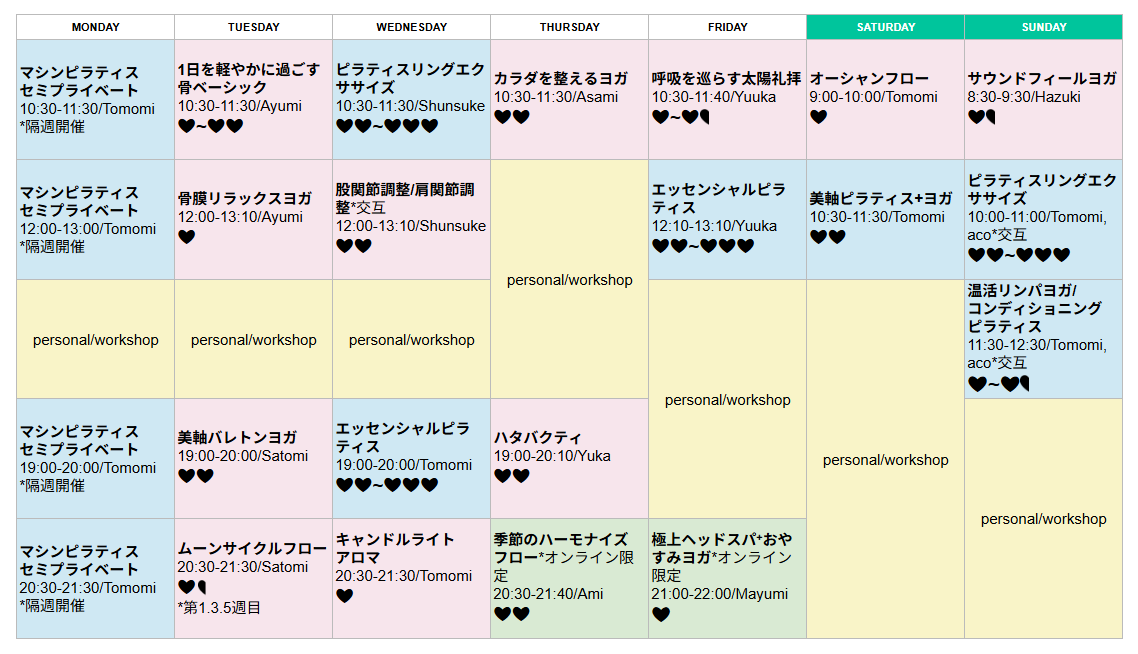Open the 呼吸を巡らす太陽礼拝 class title

pyautogui.click(x=726, y=78)
